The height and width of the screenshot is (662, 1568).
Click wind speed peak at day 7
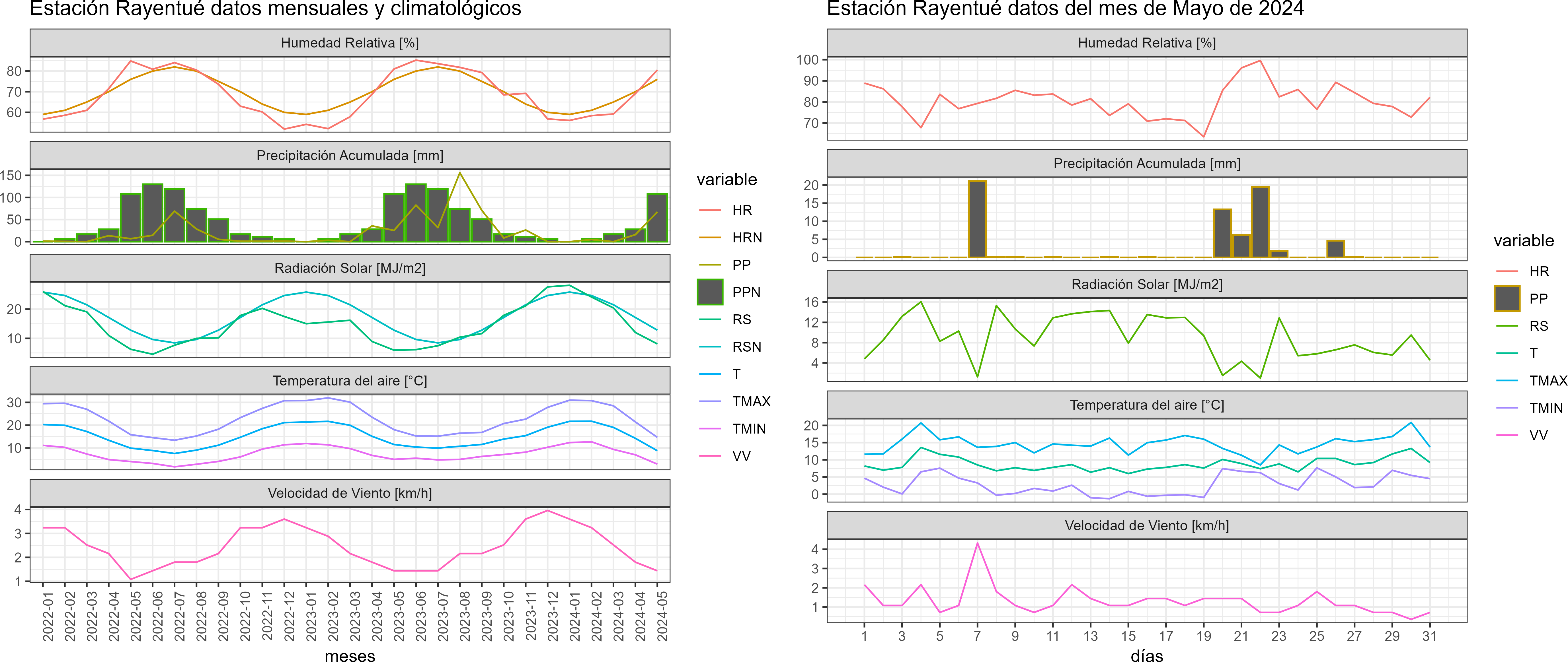point(978,543)
